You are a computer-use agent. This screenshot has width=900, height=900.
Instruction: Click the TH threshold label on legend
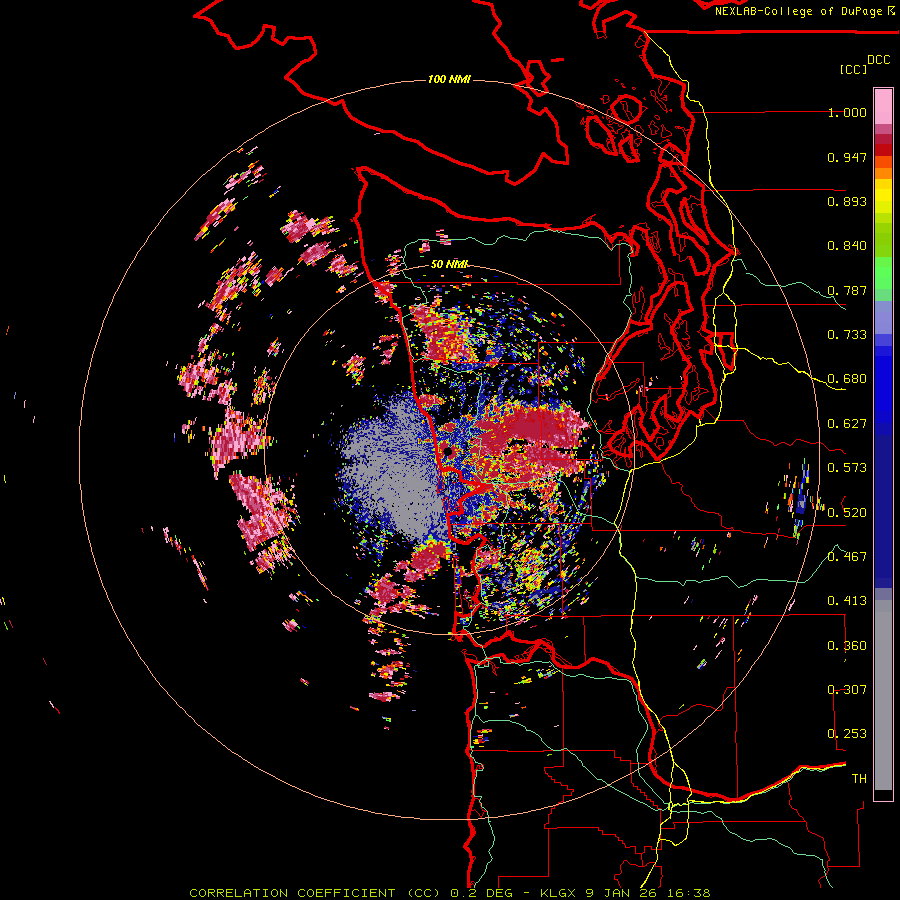tap(859, 779)
